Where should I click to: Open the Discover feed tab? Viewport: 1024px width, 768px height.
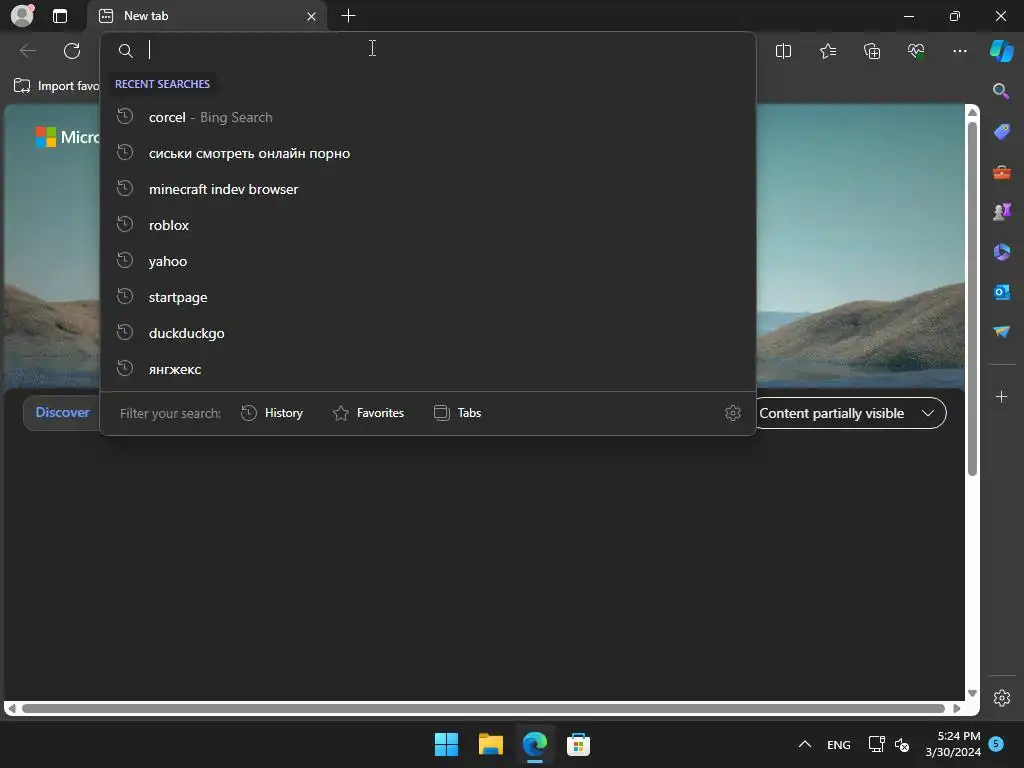pos(62,413)
